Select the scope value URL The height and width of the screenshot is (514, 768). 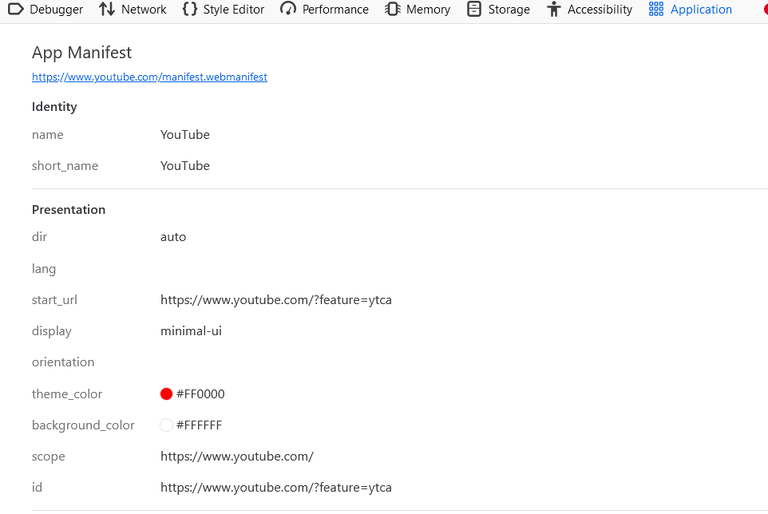click(237, 457)
